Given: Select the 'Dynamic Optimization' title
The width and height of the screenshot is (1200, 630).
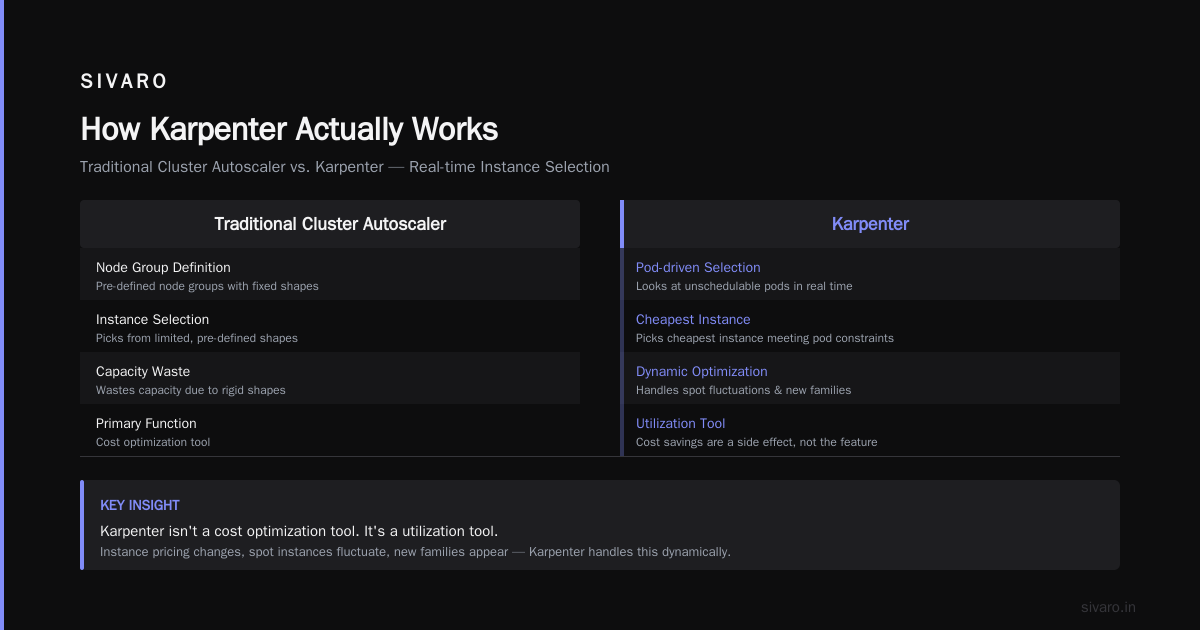Looking at the screenshot, I should [x=702, y=371].
